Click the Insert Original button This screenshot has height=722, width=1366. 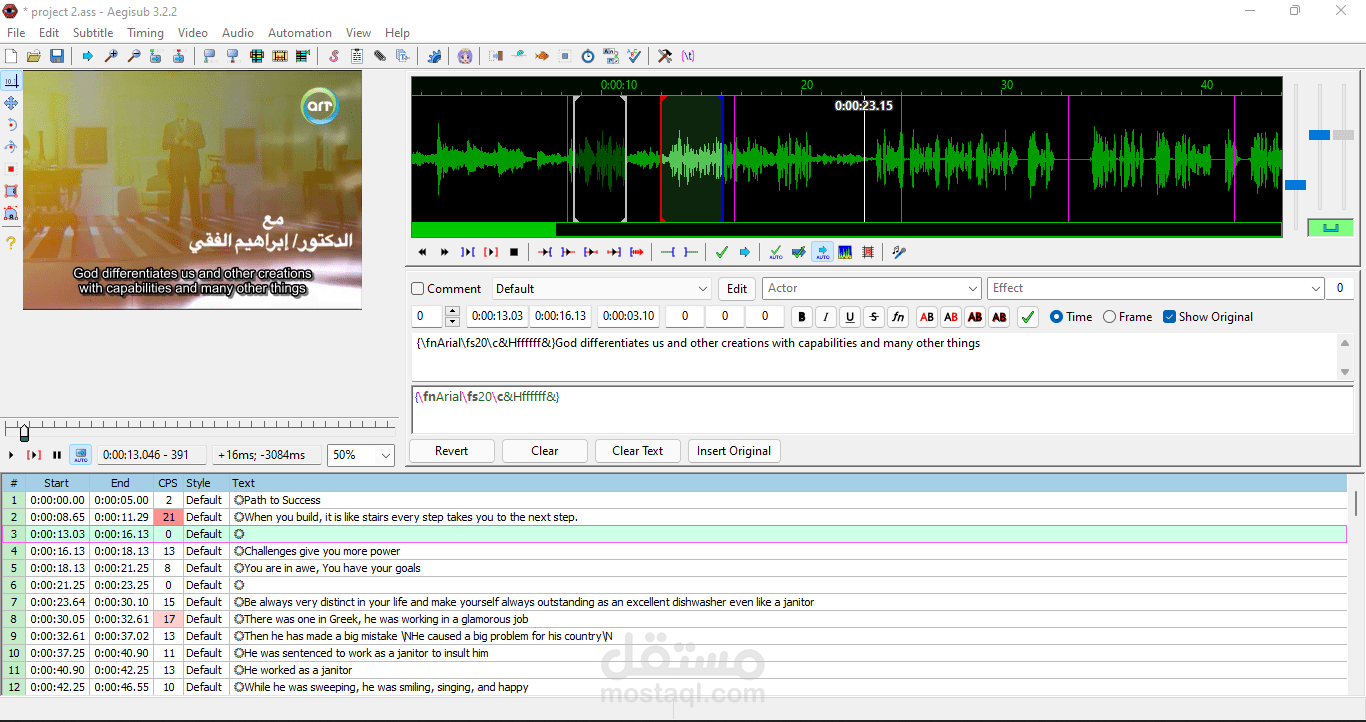[x=734, y=451]
